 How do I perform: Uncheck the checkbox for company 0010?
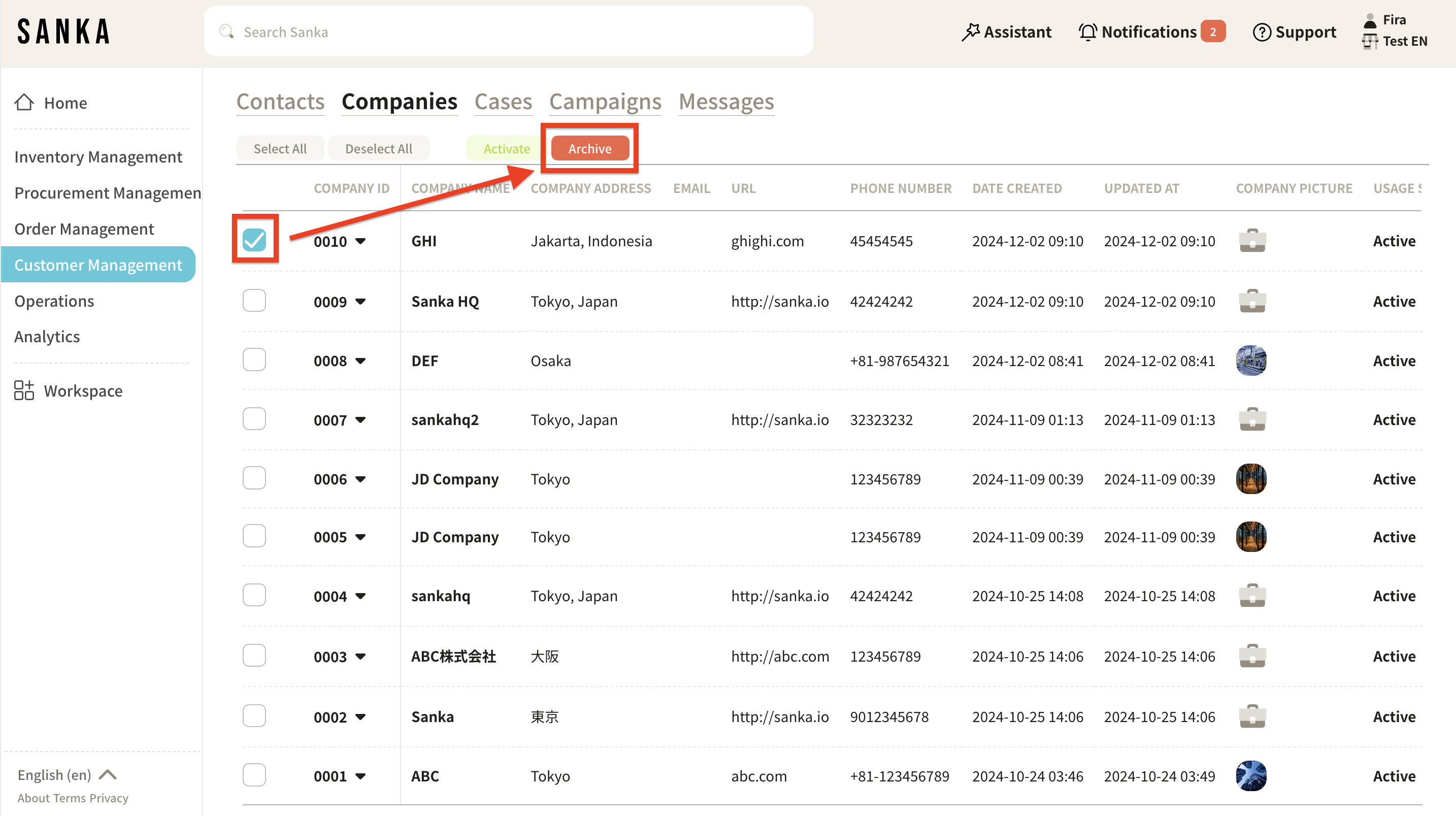[254, 240]
